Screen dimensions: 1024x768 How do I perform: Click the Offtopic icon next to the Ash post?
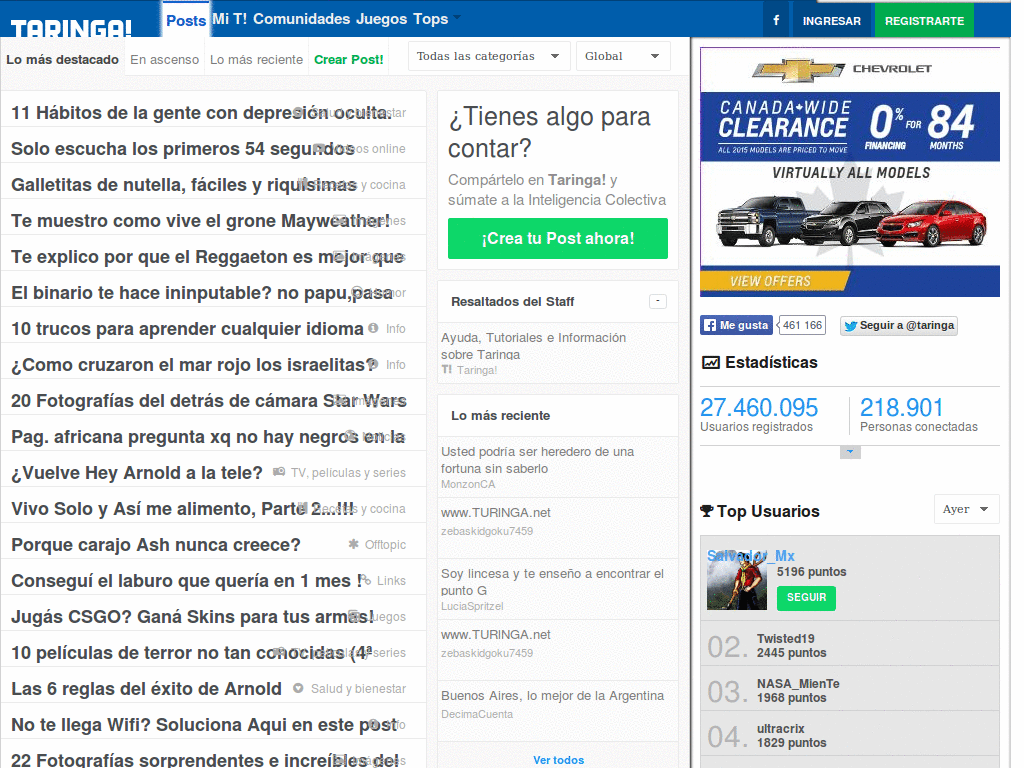[x=353, y=544]
